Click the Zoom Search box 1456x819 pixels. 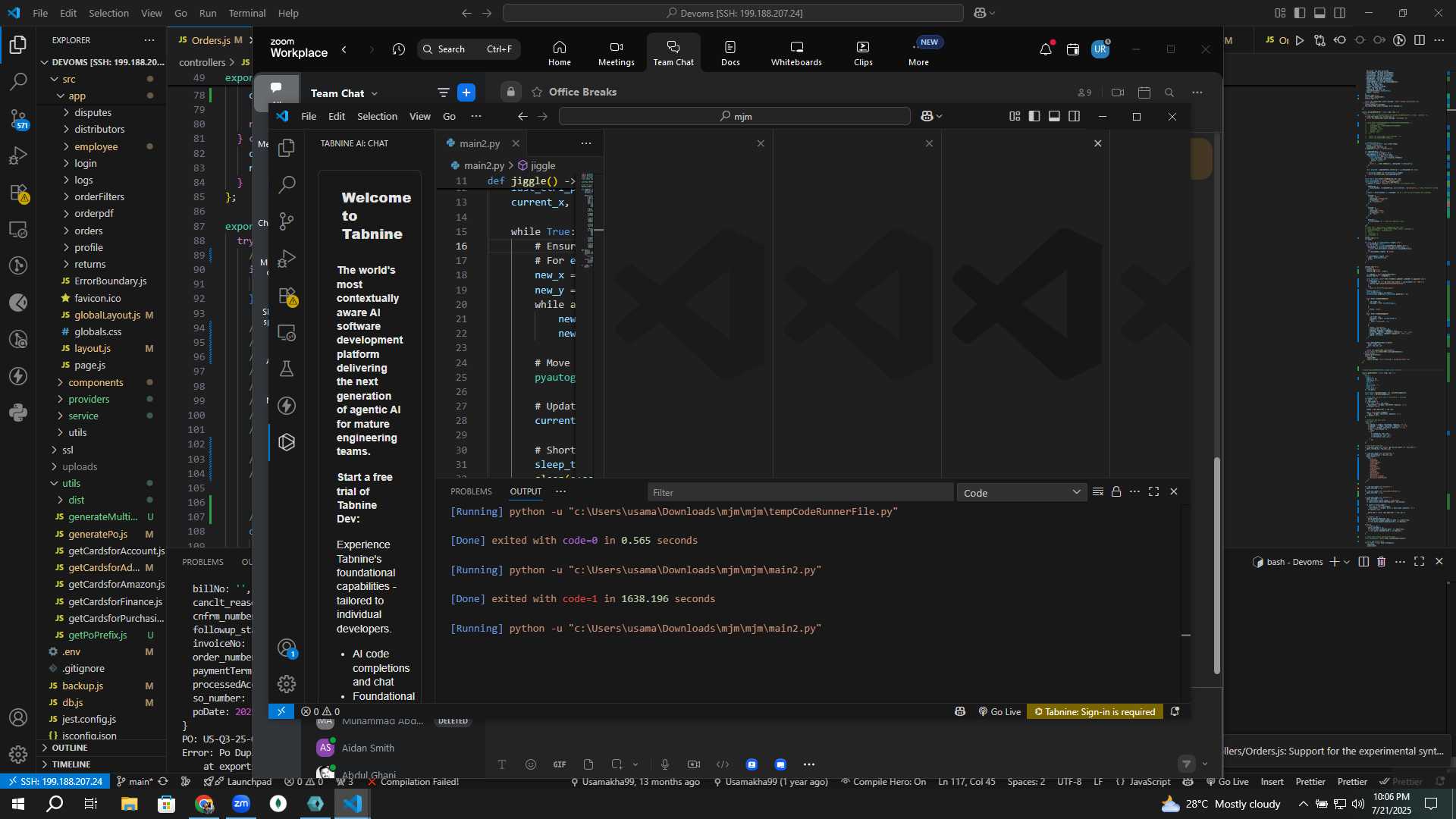469,49
